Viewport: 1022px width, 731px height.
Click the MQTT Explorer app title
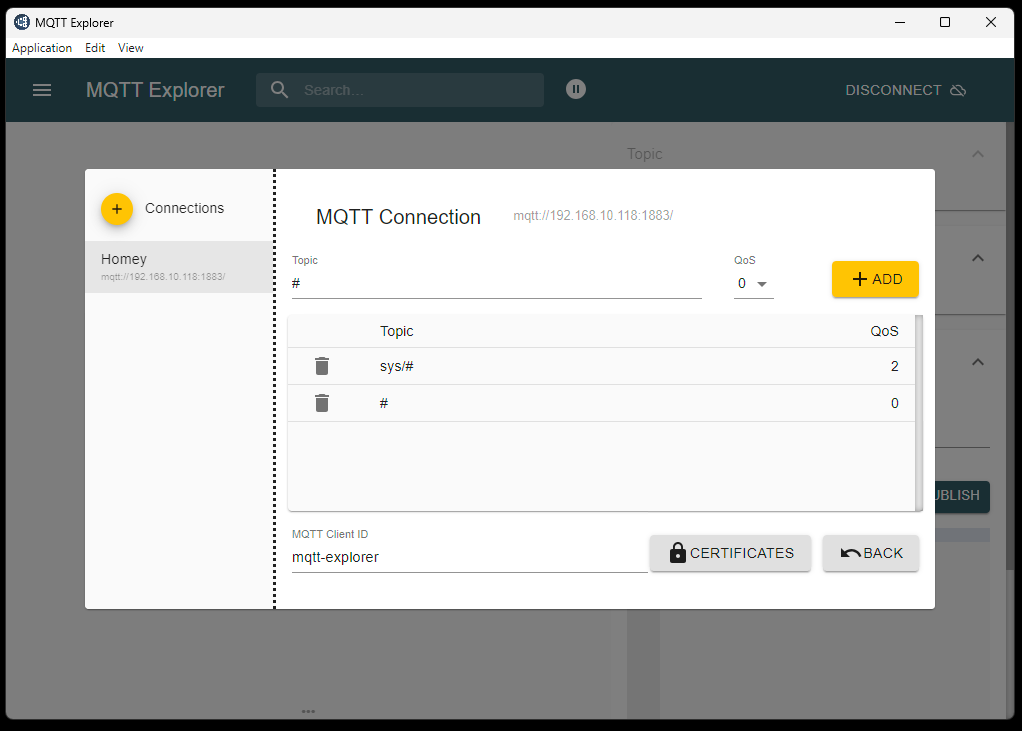pos(155,90)
